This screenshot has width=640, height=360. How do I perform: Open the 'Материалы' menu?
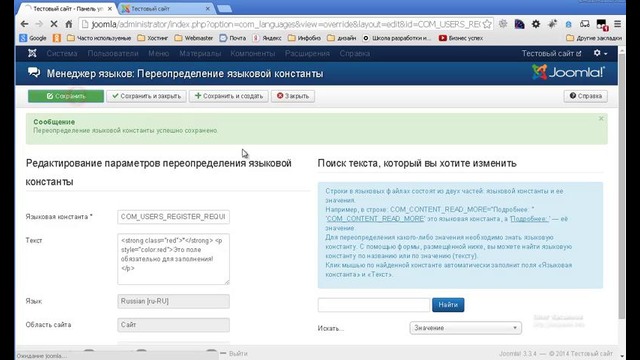click(200, 53)
